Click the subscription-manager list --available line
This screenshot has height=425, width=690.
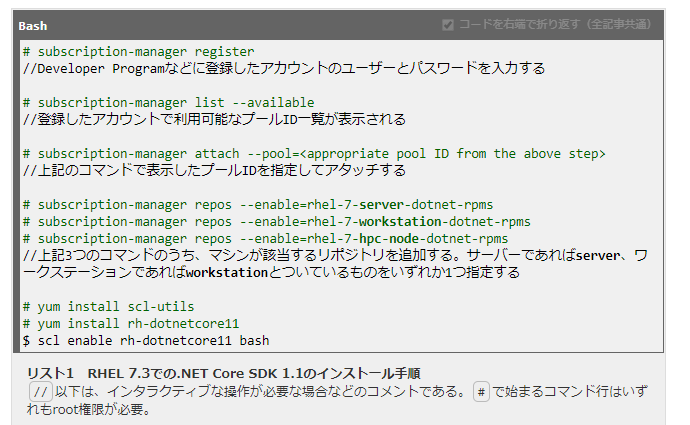pyautogui.click(x=169, y=103)
